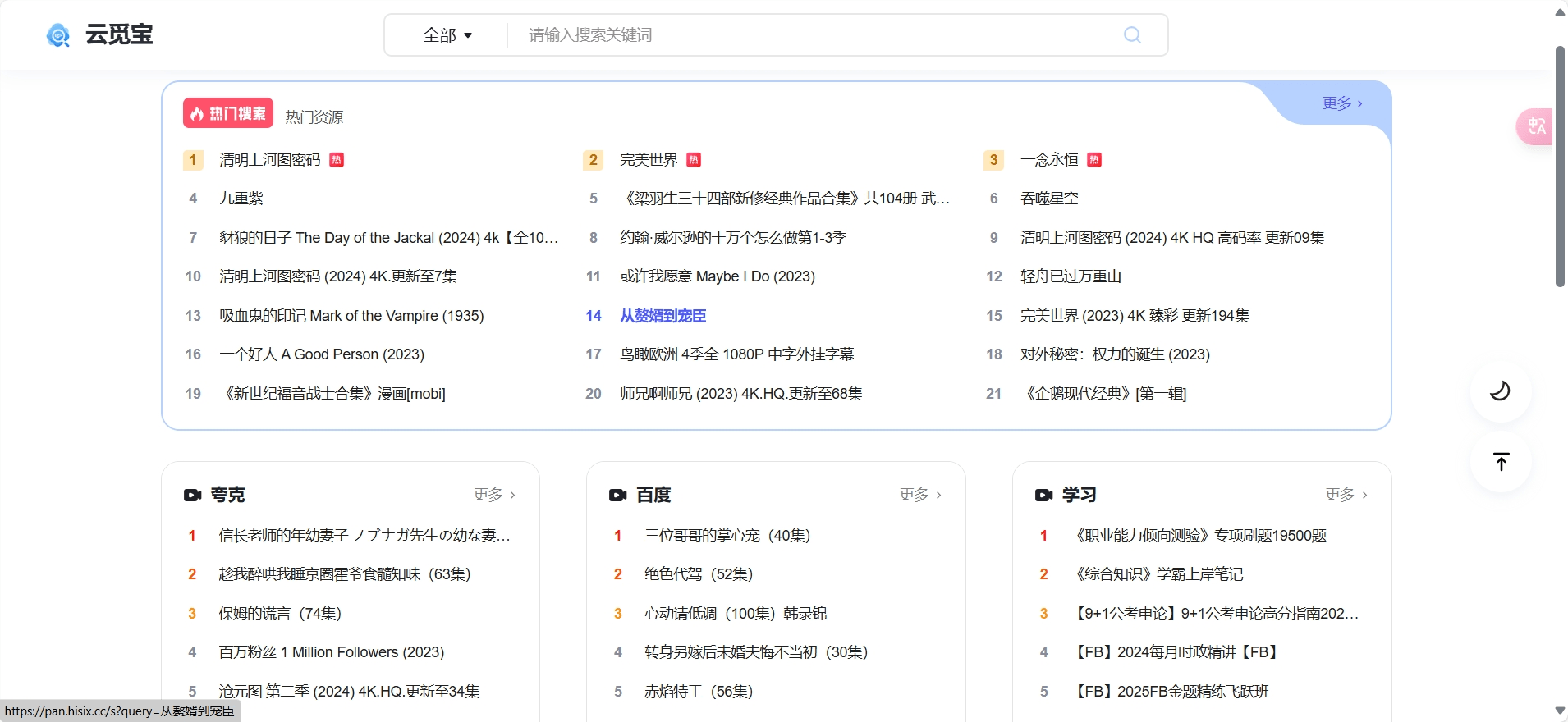Open 学习 item 9+1公考申论高分指南
Viewport: 1568px width, 722px height.
1214,614
